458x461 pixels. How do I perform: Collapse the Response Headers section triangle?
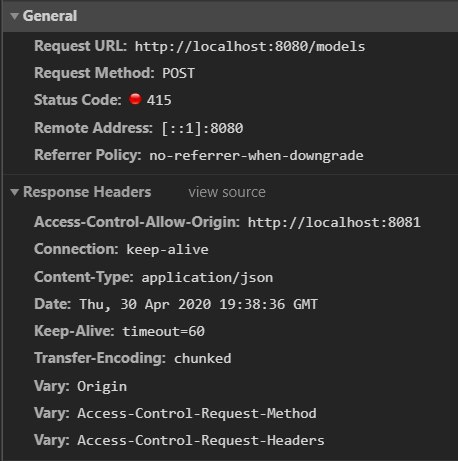pos(14,192)
